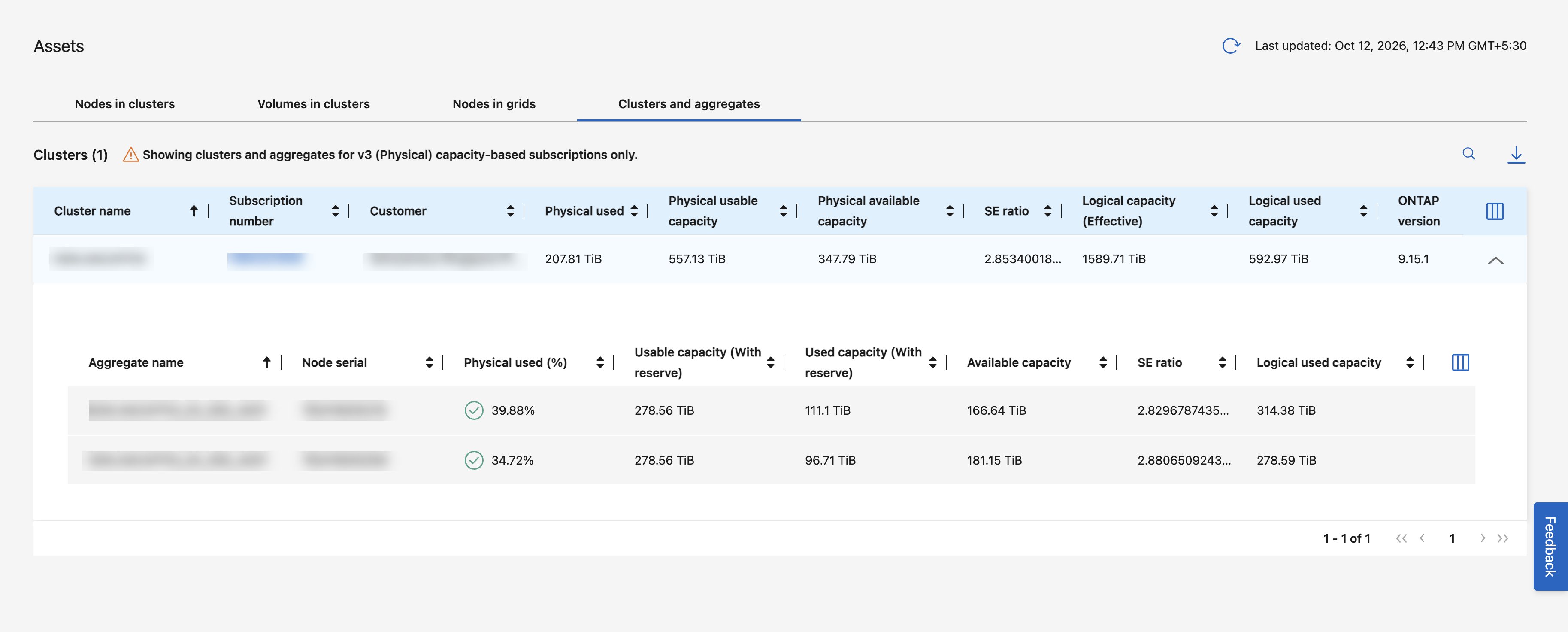Open the Feedback side button
The height and width of the screenshot is (632, 1568).
(1550, 546)
